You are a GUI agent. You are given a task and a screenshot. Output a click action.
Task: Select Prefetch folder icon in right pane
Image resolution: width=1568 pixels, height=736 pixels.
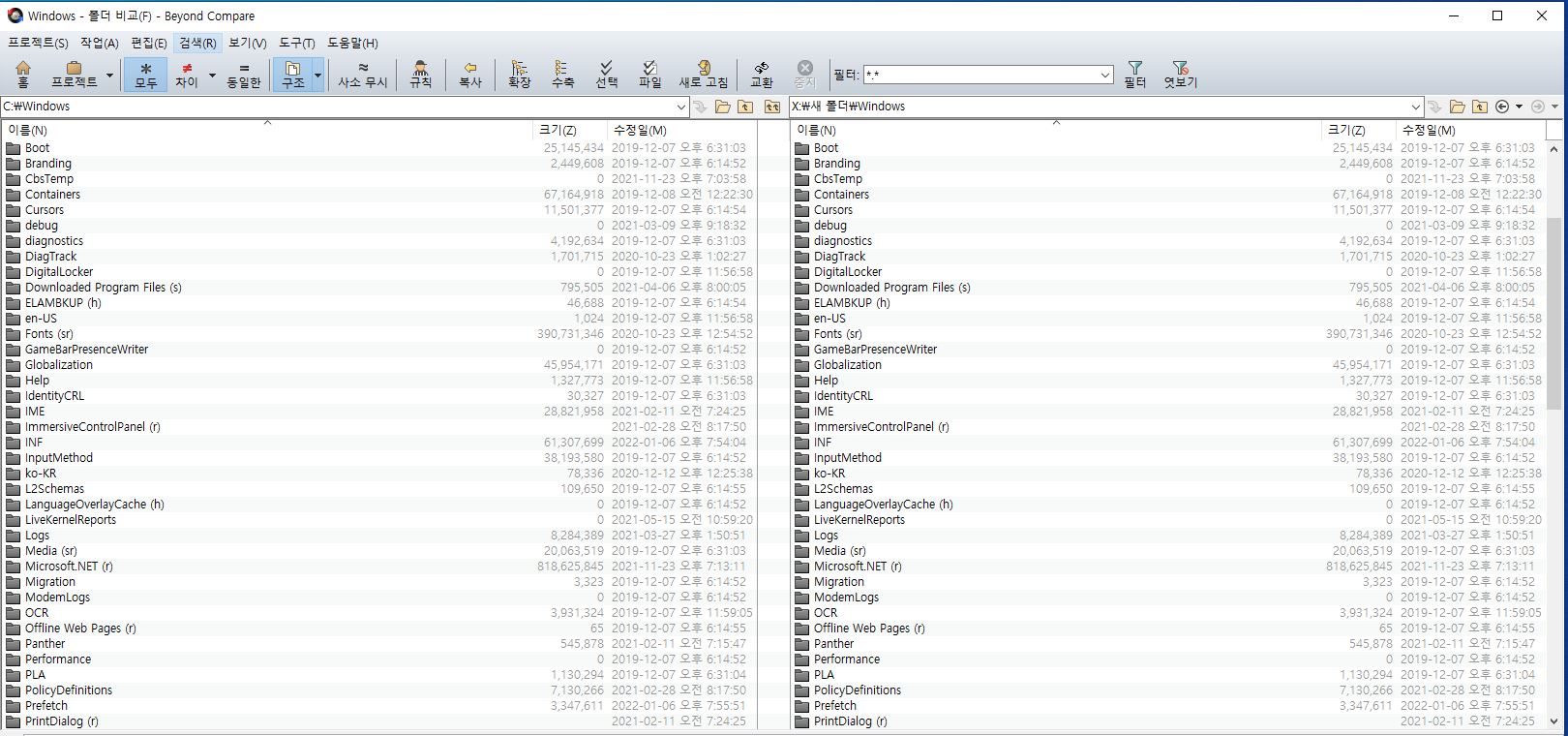[x=802, y=706]
